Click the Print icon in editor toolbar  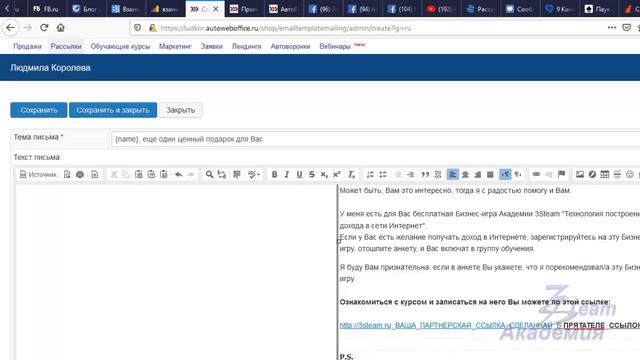(80, 175)
